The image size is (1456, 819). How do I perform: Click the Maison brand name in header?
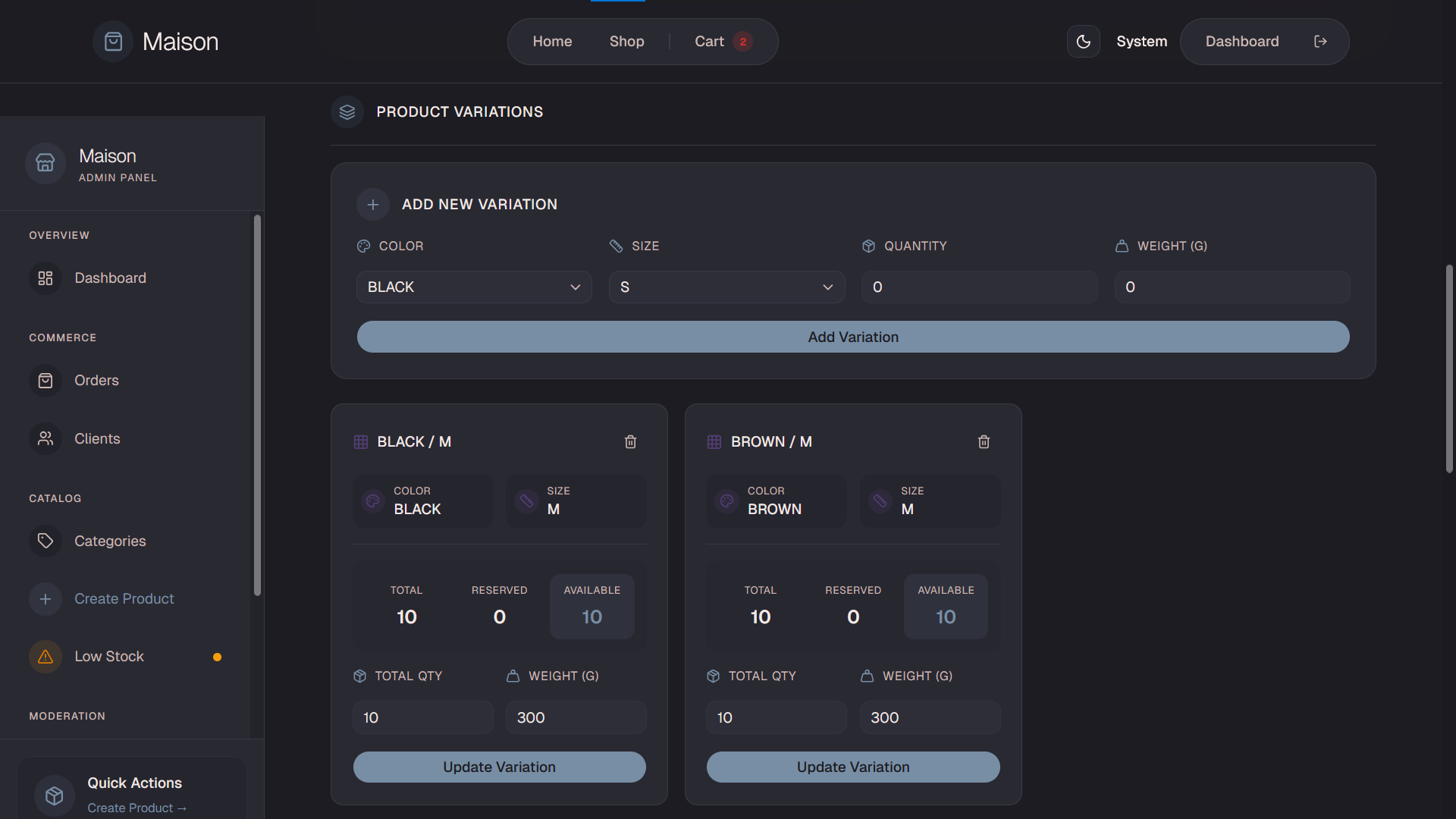(180, 42)
